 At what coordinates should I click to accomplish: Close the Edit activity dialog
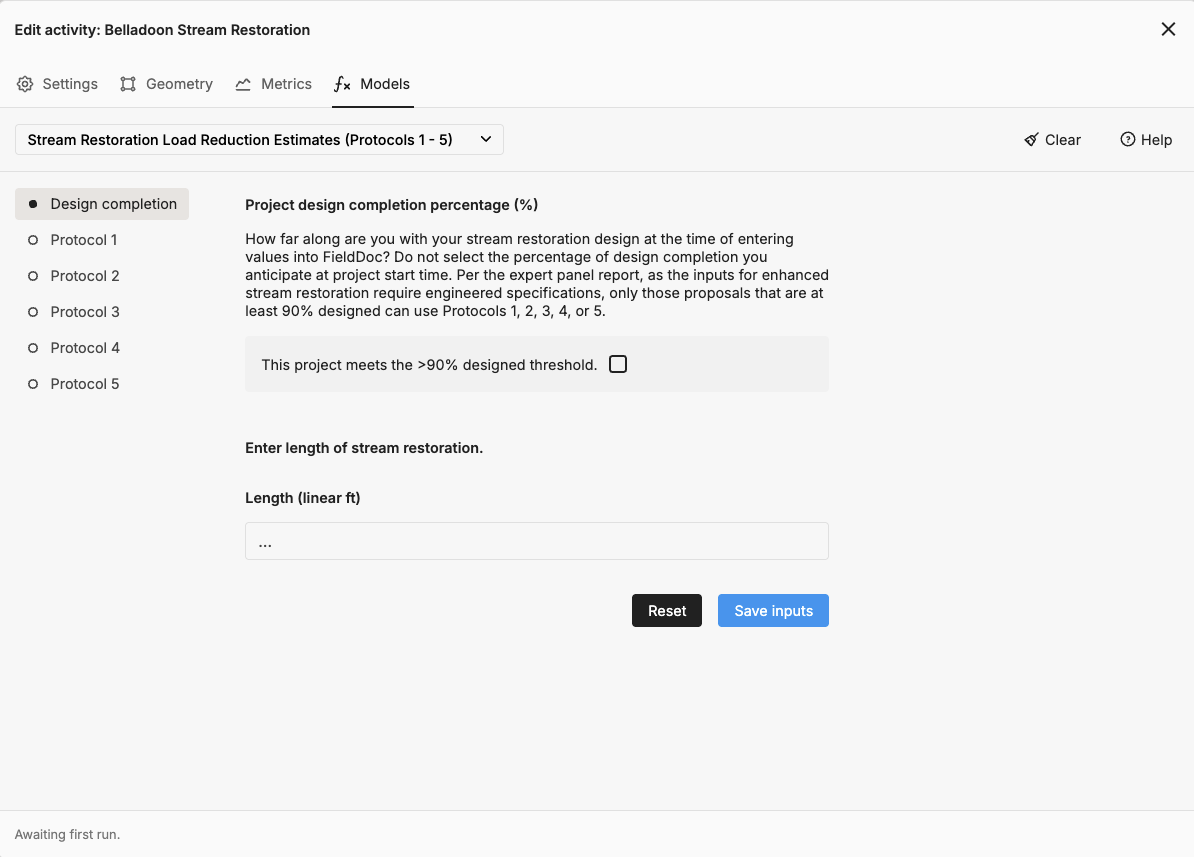point(1167,29)
